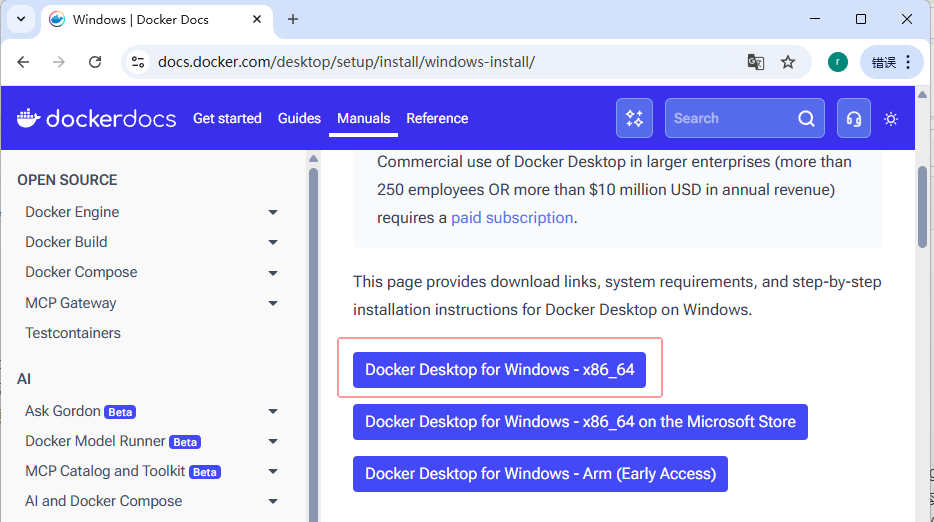
Task: Open MCP Gateway sidebar link
Action: point(71,303)
